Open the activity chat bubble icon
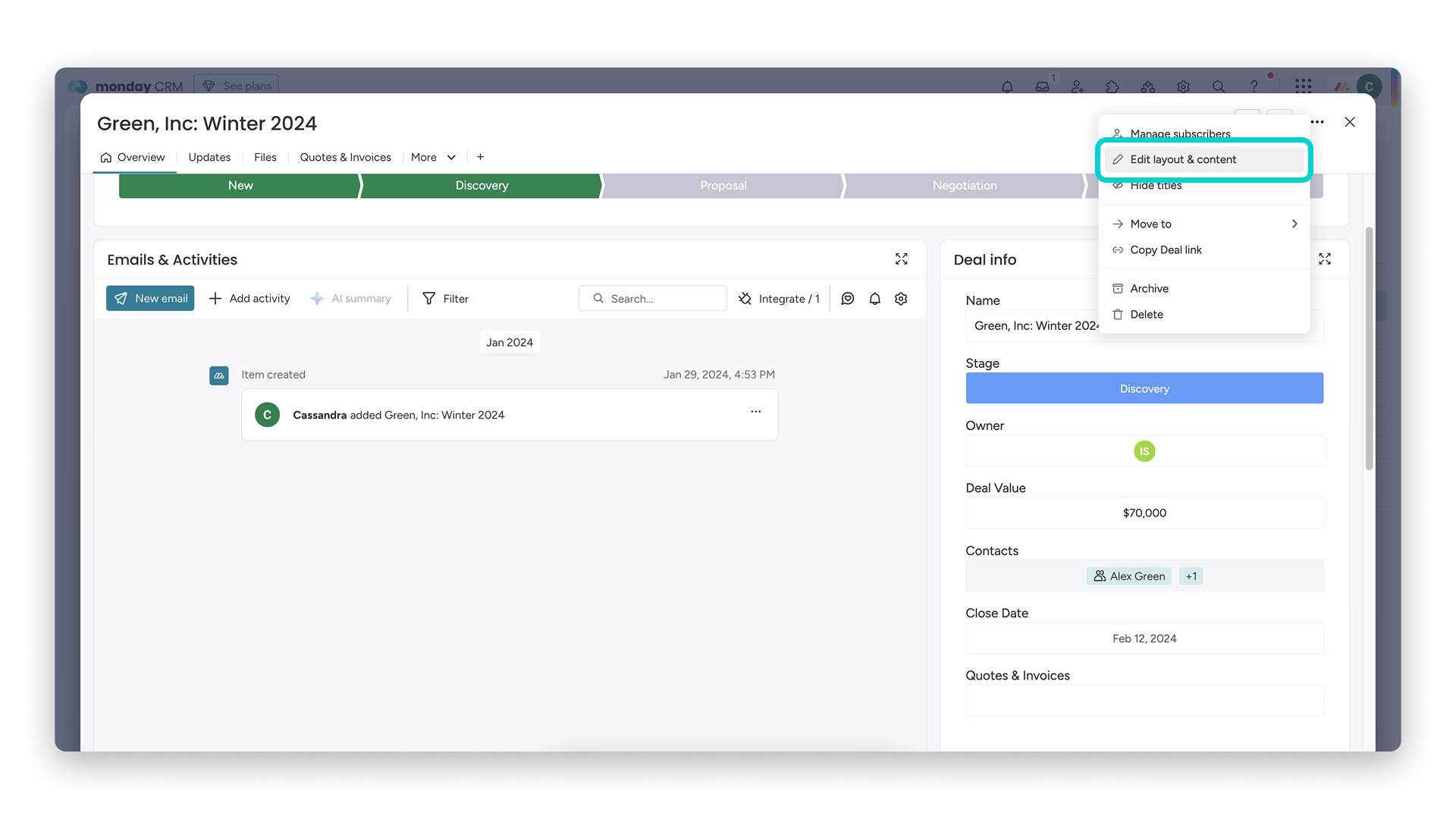Viewport: 1456px width, 819px height. click(848, 299)
